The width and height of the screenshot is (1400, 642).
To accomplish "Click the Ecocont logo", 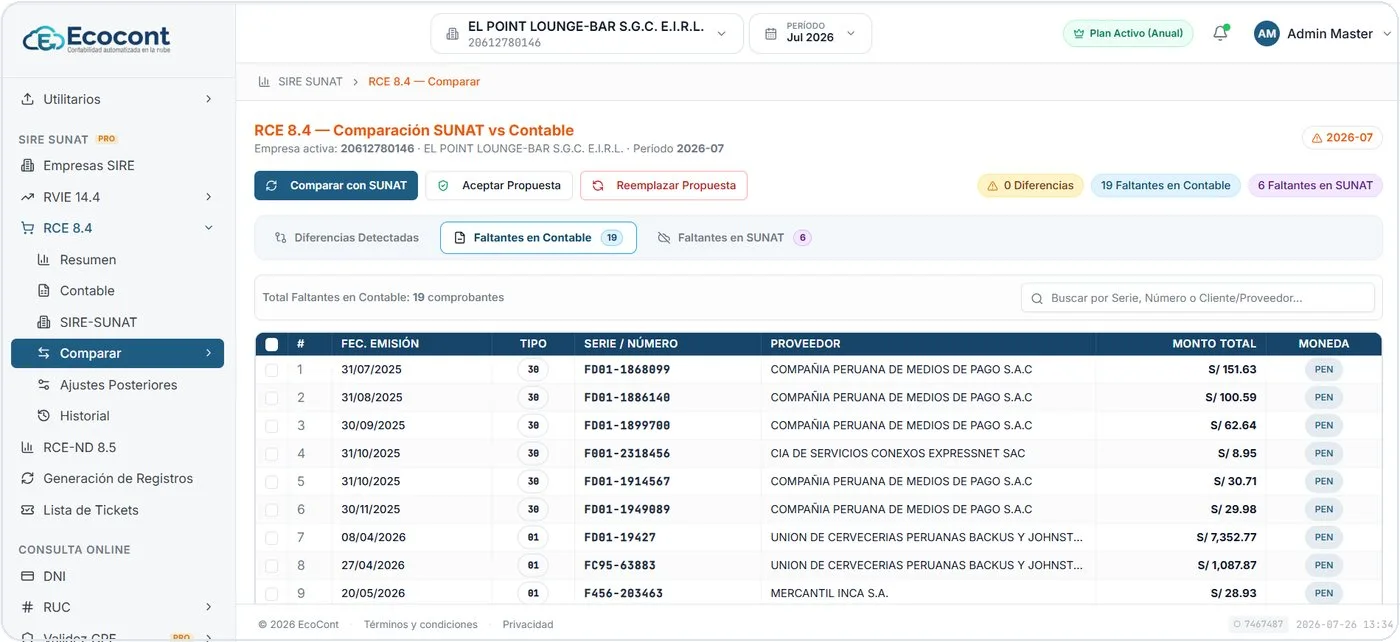I will tap(97, 39).
